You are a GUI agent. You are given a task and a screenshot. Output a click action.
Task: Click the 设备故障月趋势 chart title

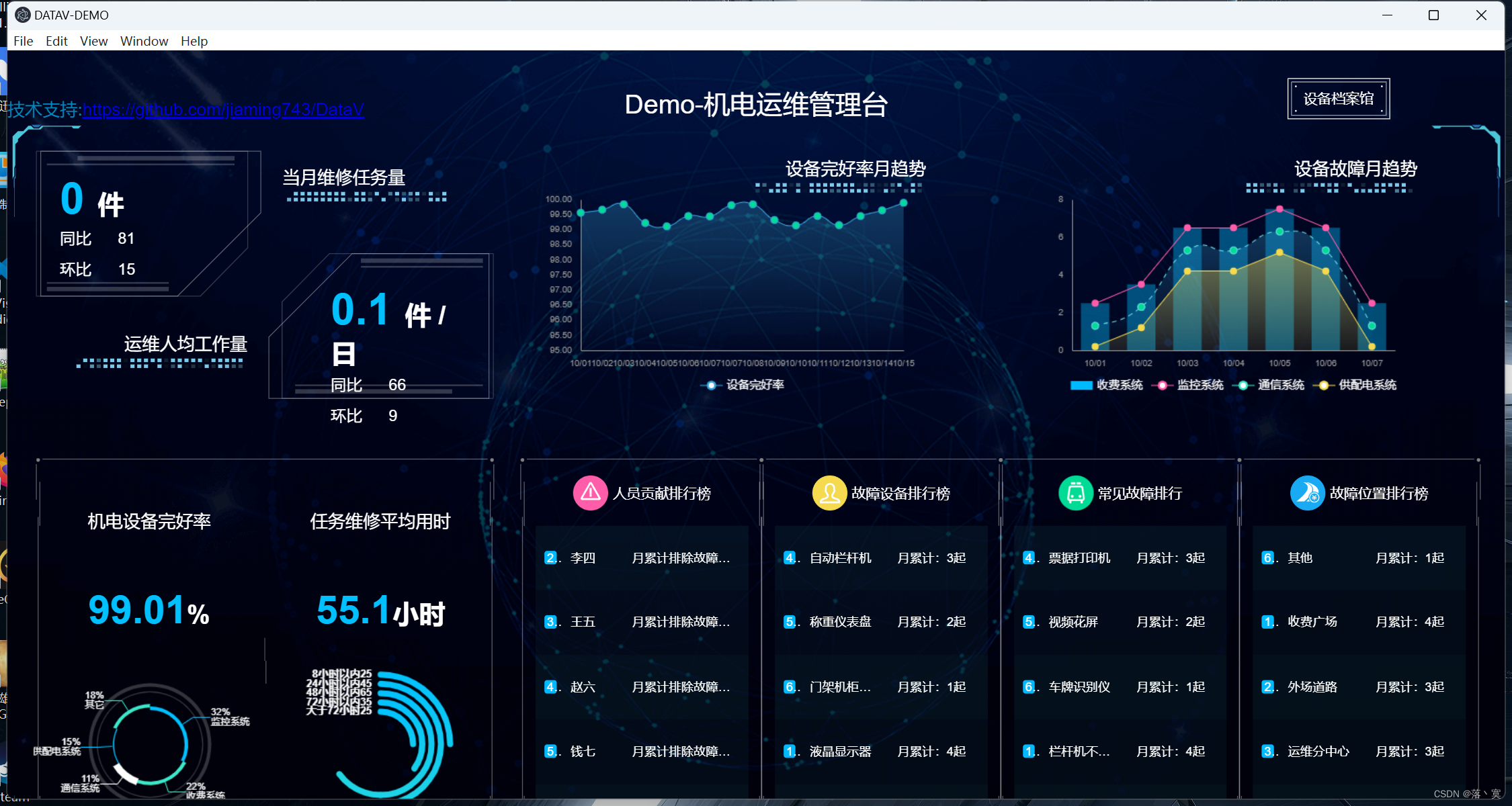(x=1355, y=169)
